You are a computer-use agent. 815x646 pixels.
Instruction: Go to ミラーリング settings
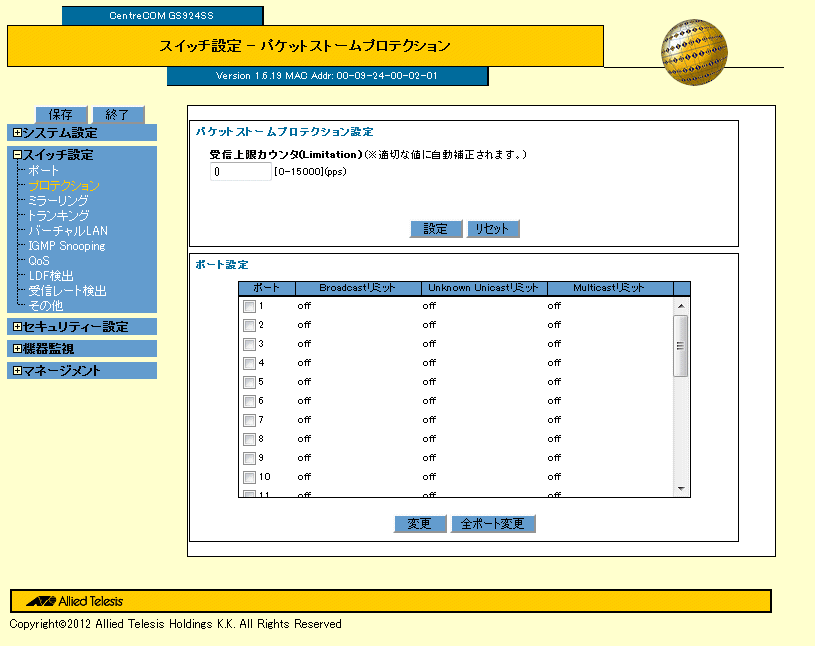coord(58,201)
